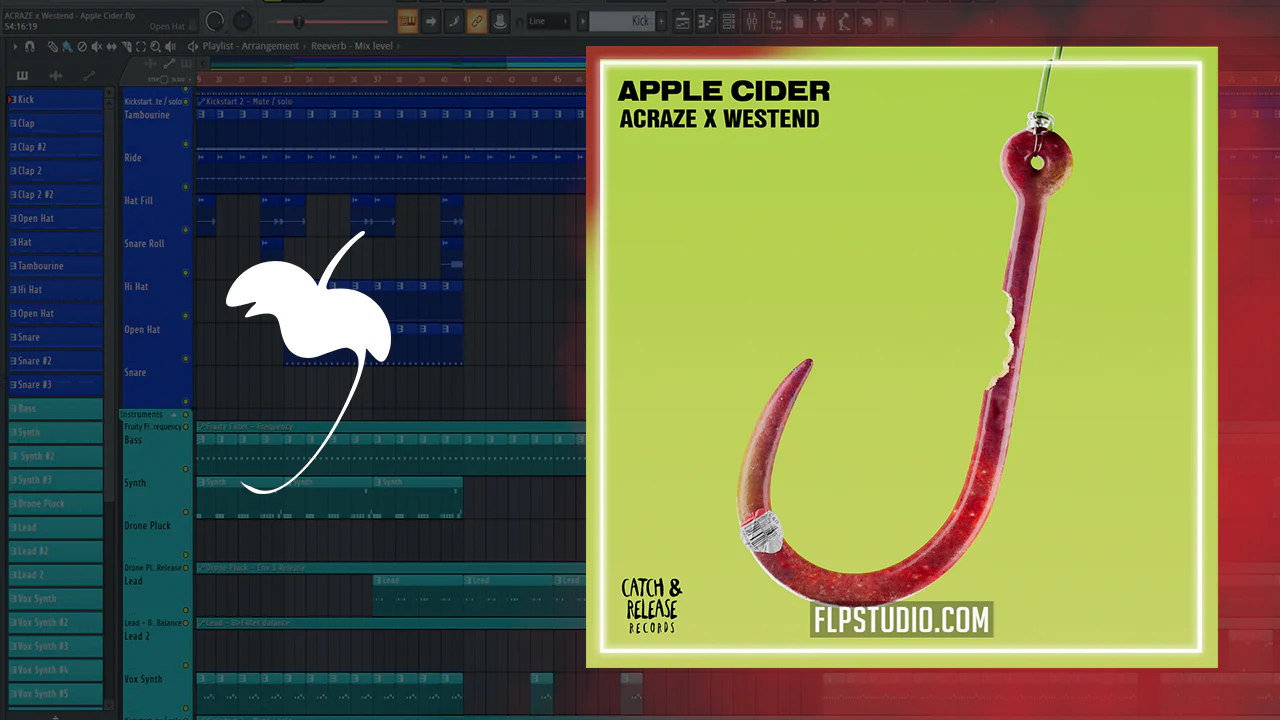This screenshot has height=720, width=1280.
Task: Toggle mute switch on the Instruments group
Action: [185, 414]
